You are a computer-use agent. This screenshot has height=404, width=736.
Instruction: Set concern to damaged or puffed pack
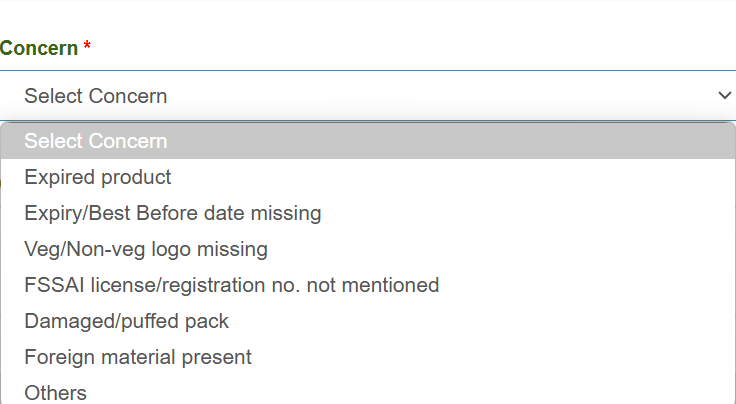[127, 321]
